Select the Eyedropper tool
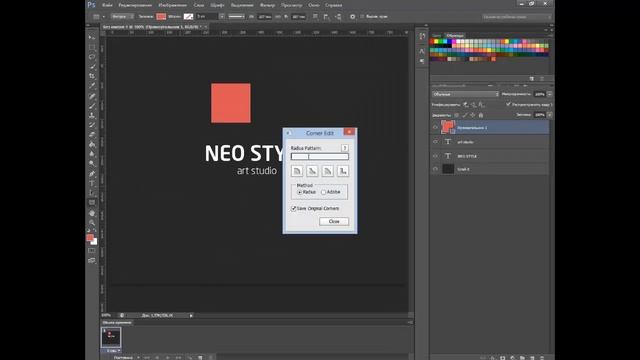 (92, 86)
